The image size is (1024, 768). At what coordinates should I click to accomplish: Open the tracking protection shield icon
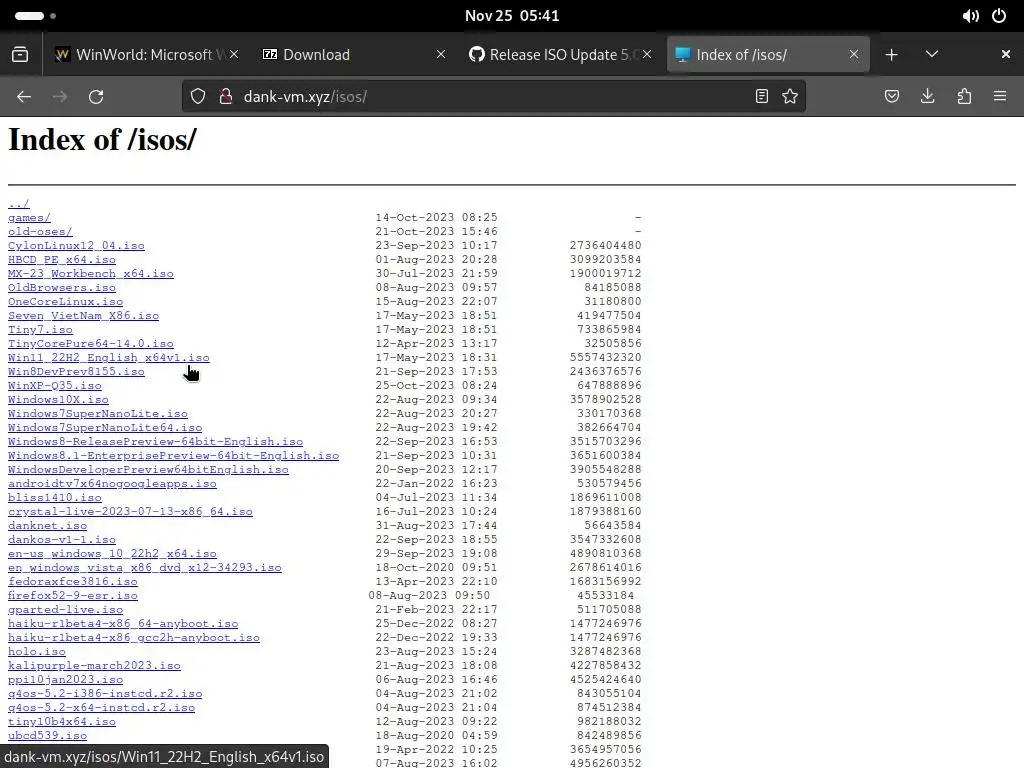(198, 97)
